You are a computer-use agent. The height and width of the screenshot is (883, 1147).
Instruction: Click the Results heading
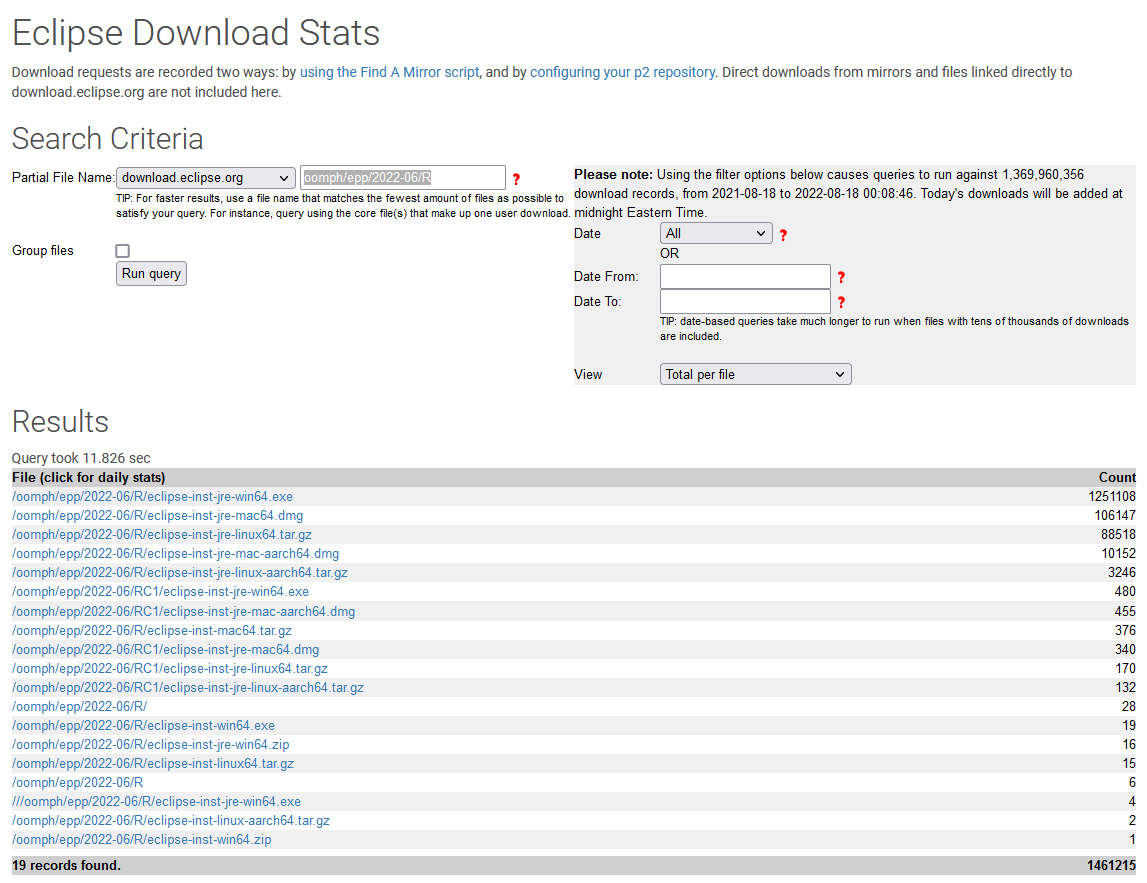tap(60, 422)
